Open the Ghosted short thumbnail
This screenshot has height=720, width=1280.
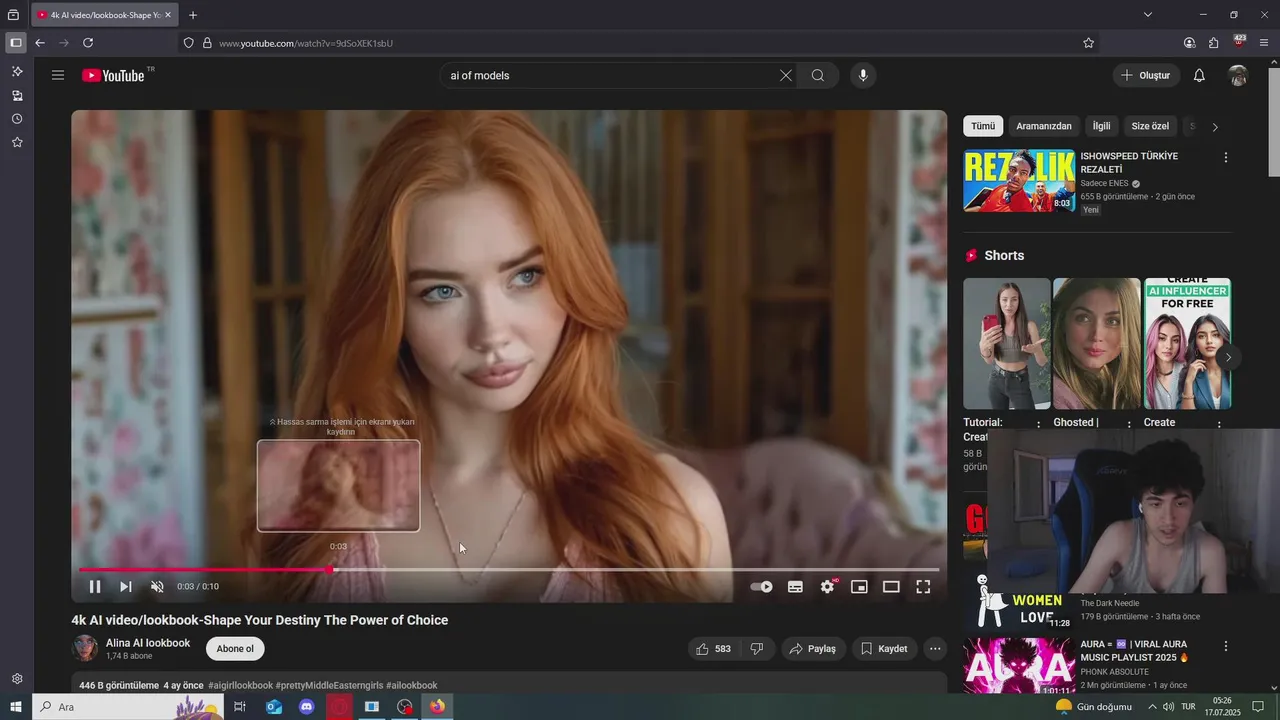[x=1097, y=343]
